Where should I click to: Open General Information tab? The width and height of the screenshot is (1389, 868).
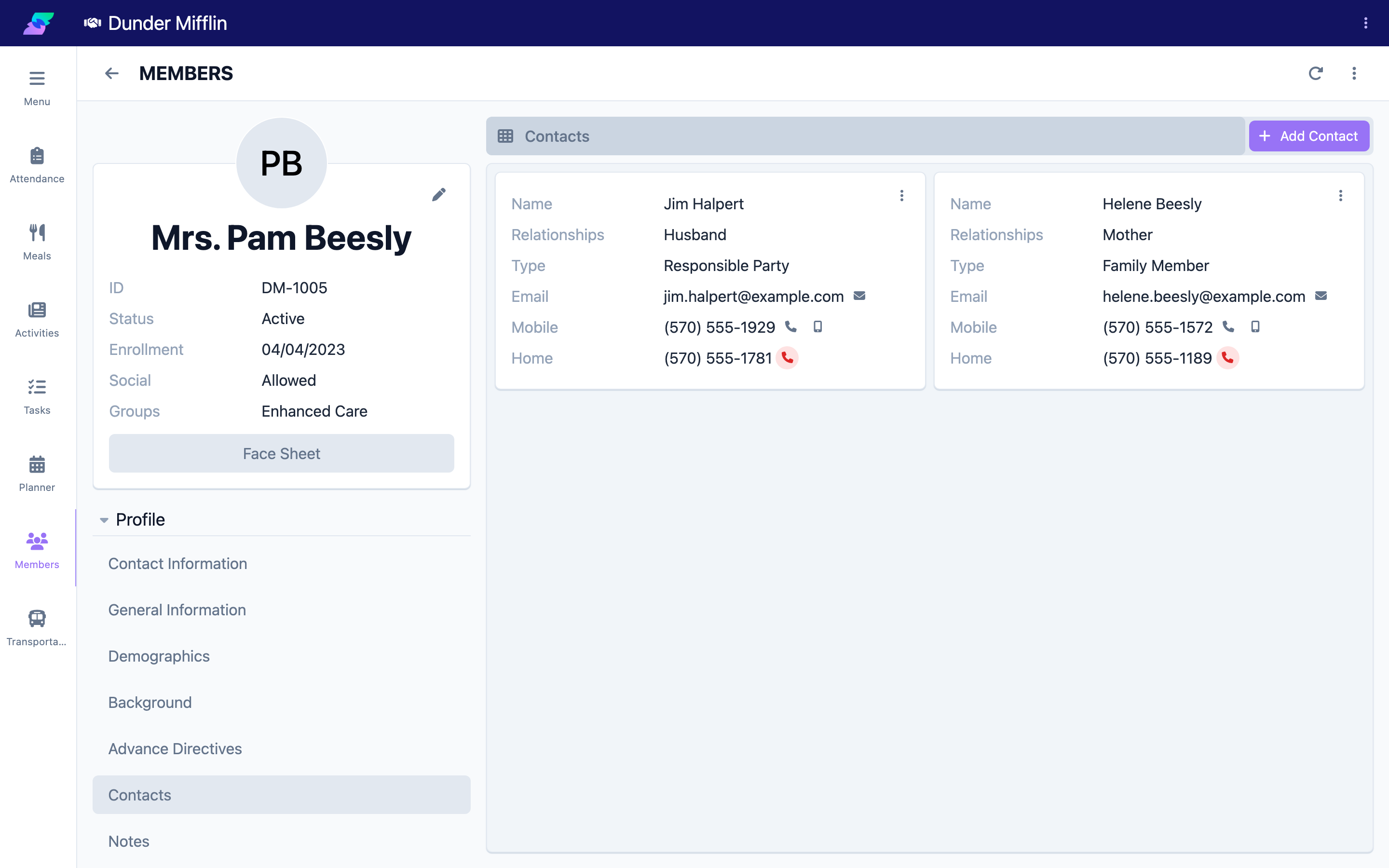click(281, 610)
